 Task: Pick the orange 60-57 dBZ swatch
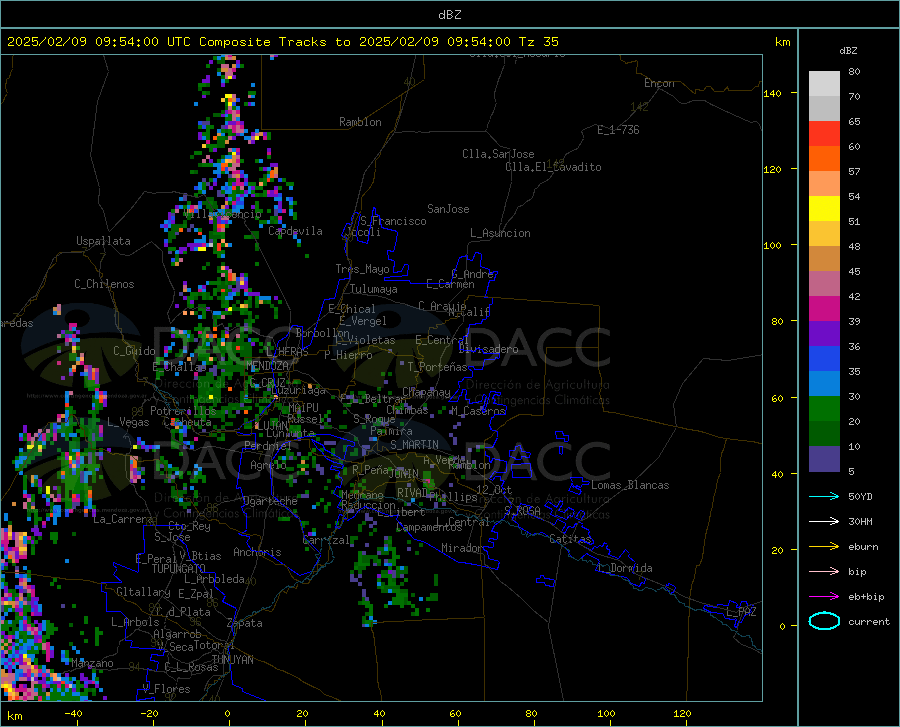[824, 159]
